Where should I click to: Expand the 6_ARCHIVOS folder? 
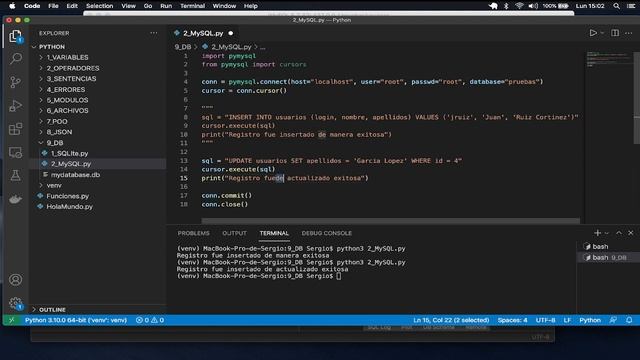[67, 111]
